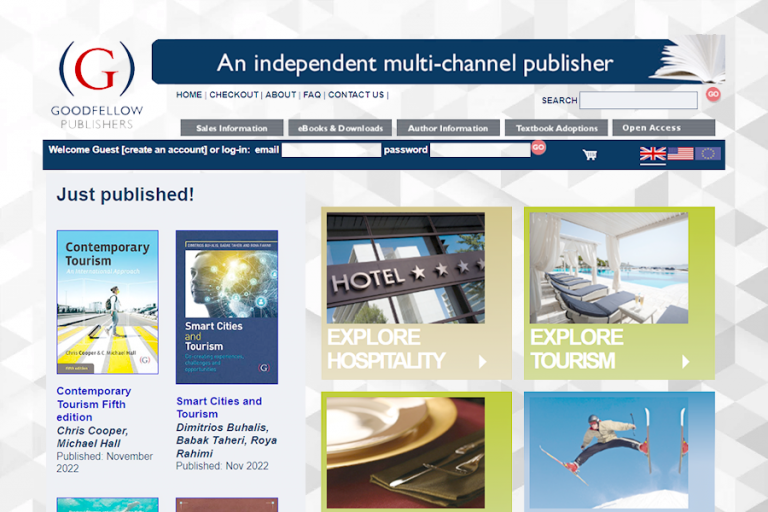
Task: Click the Explore Hospitality arrow
Action: (x=483, y=362)
